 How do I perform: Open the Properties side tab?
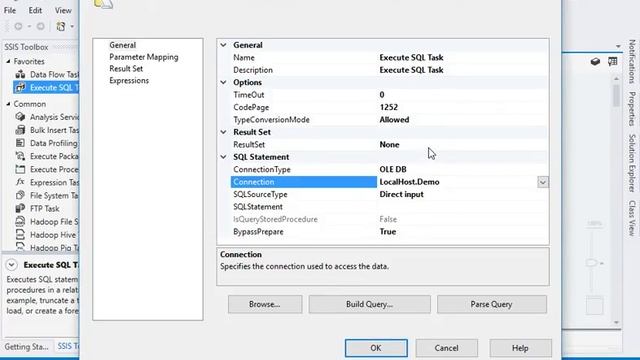point(632,109)
